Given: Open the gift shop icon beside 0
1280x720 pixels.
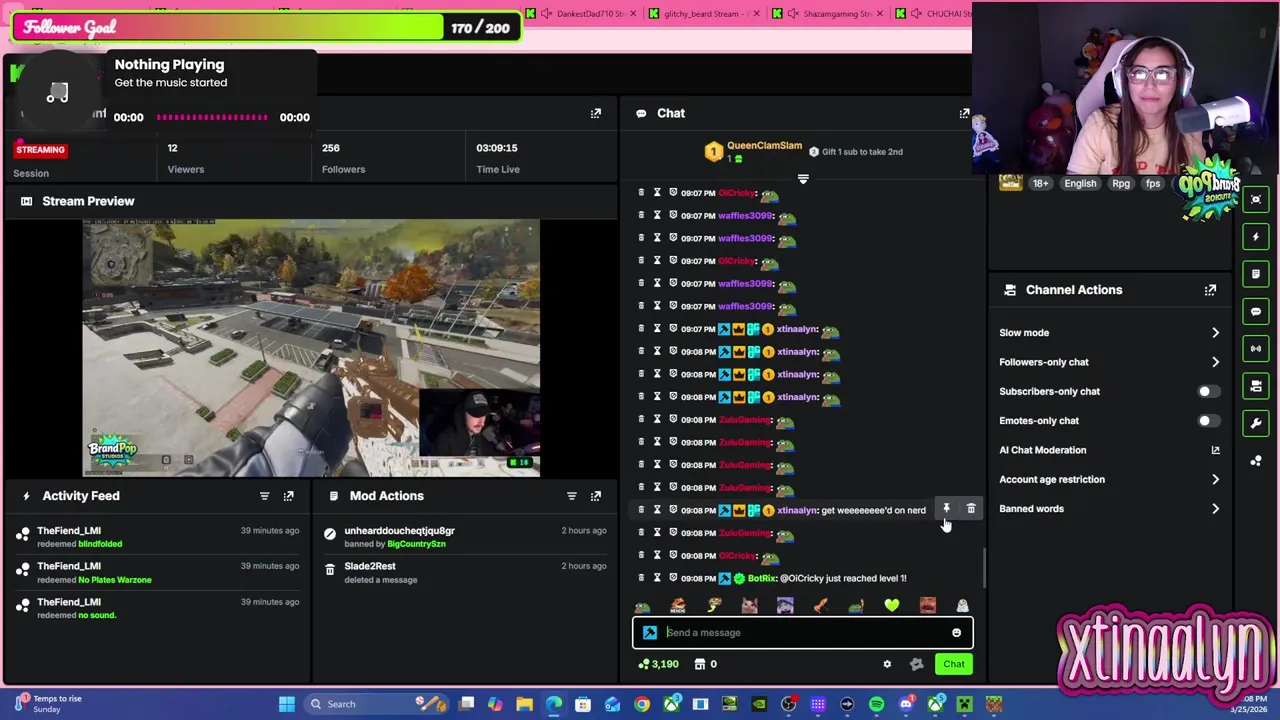Looking at the screenshot, I should (x=700, y=664).
